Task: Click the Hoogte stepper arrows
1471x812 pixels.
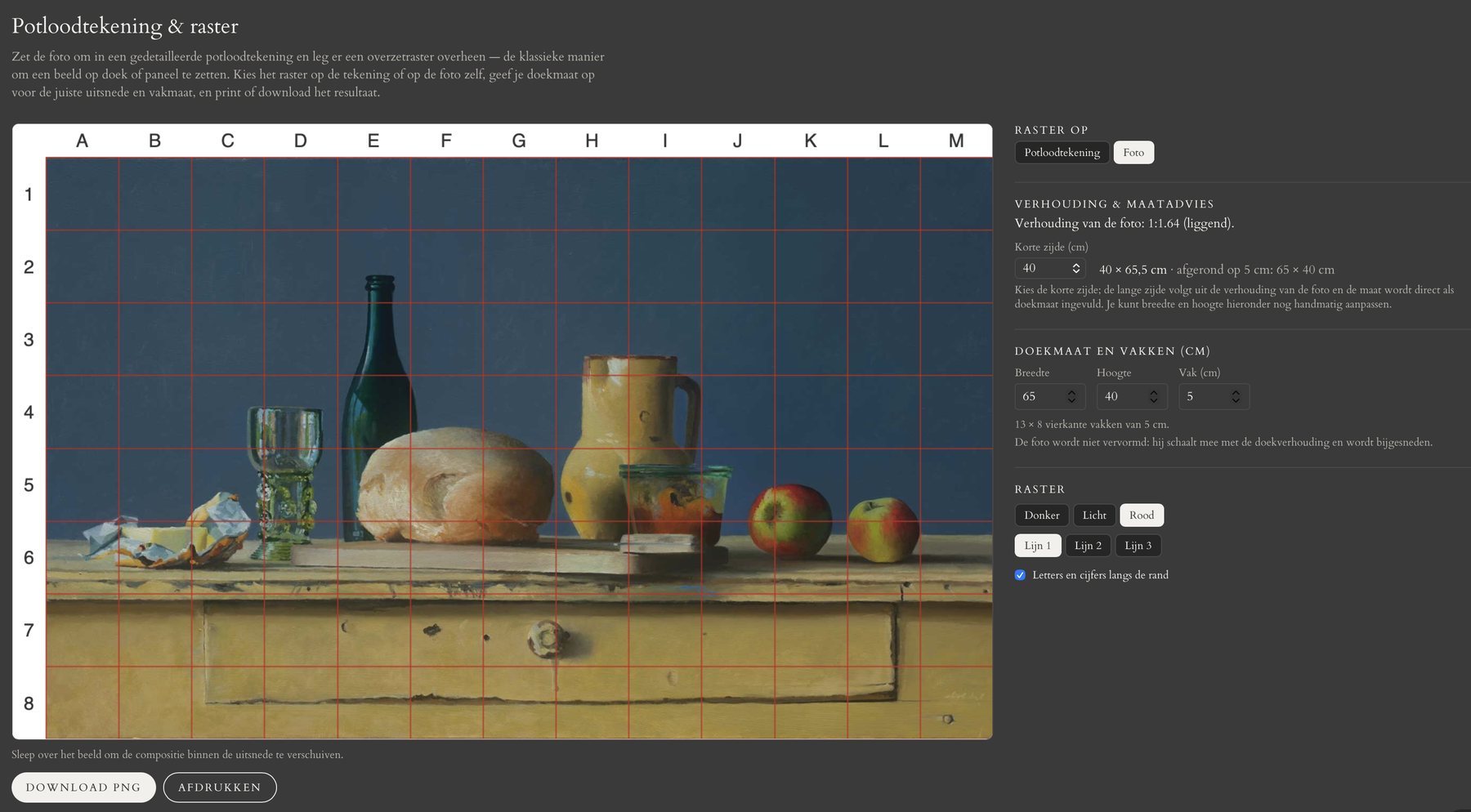Action: click(1154, 396)
